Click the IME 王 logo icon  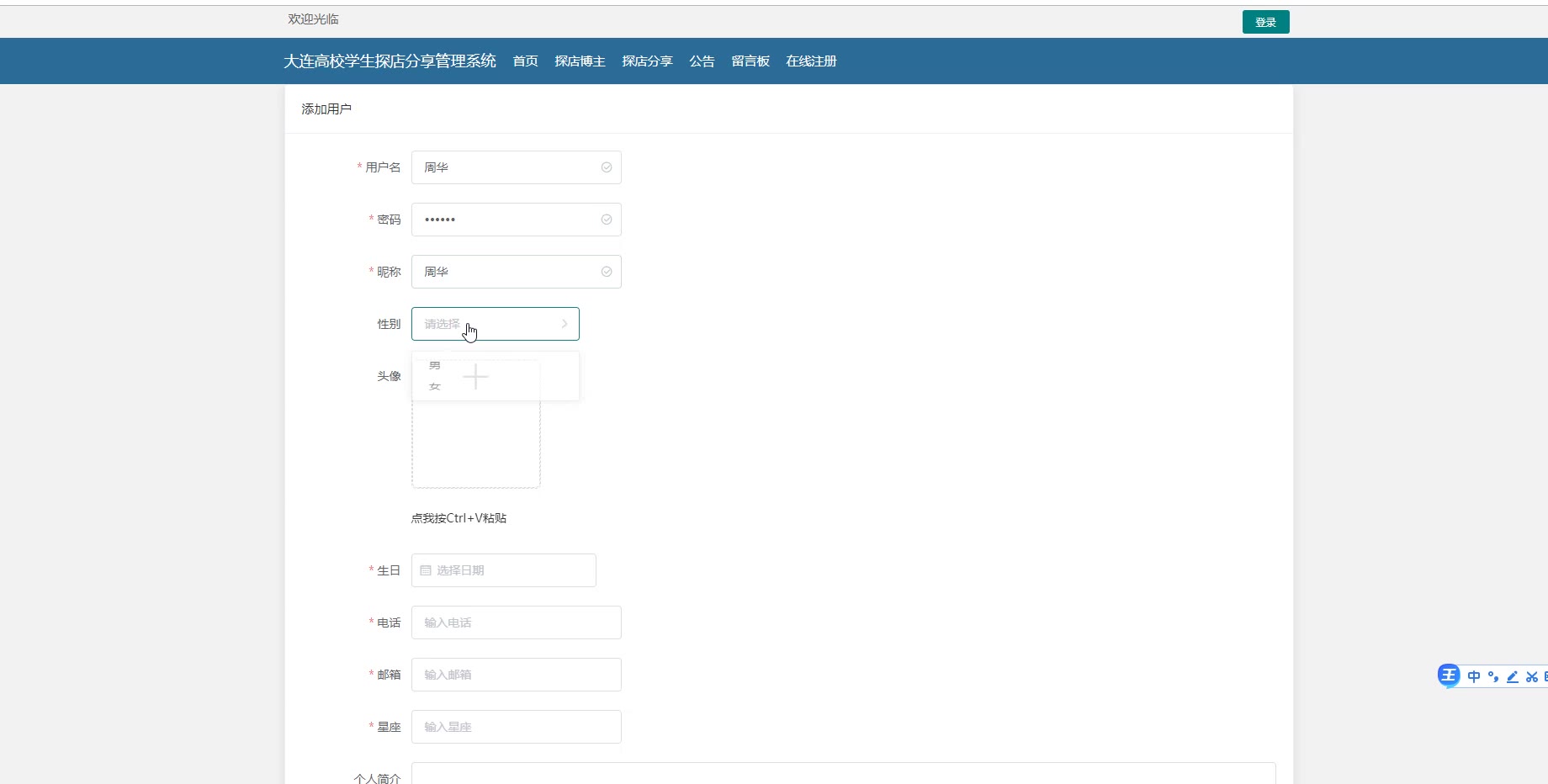[1449, 675]
